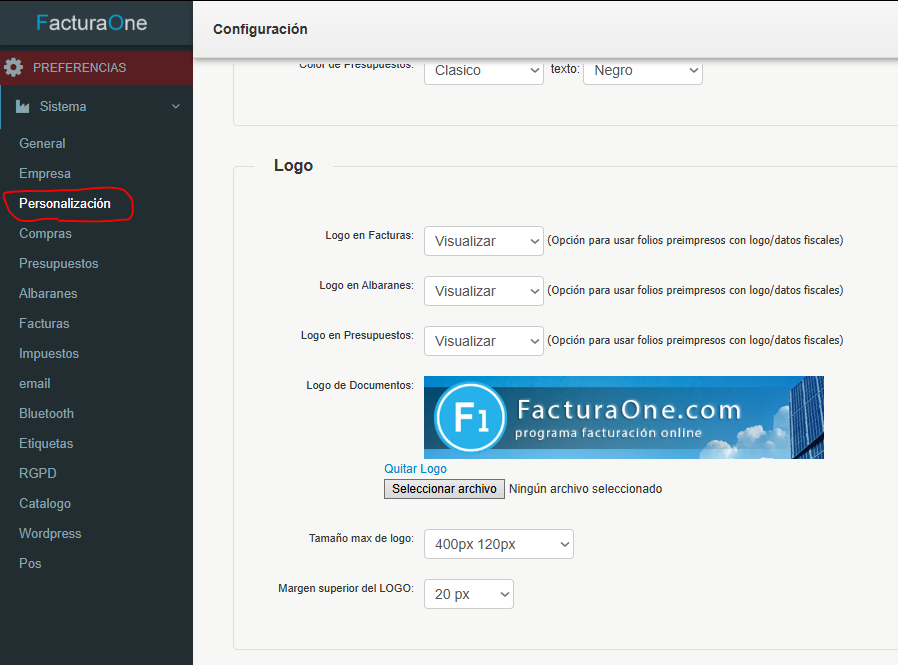Click the 'Margen superior del LOGO:' label
This screenshot has height=665, width=898.
[x=346, y=588]
